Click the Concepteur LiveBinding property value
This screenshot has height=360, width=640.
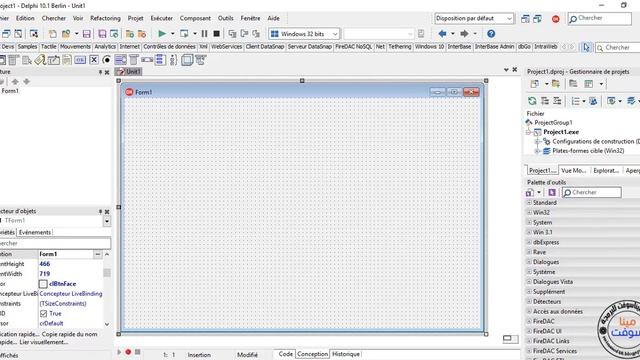[71, 293]
